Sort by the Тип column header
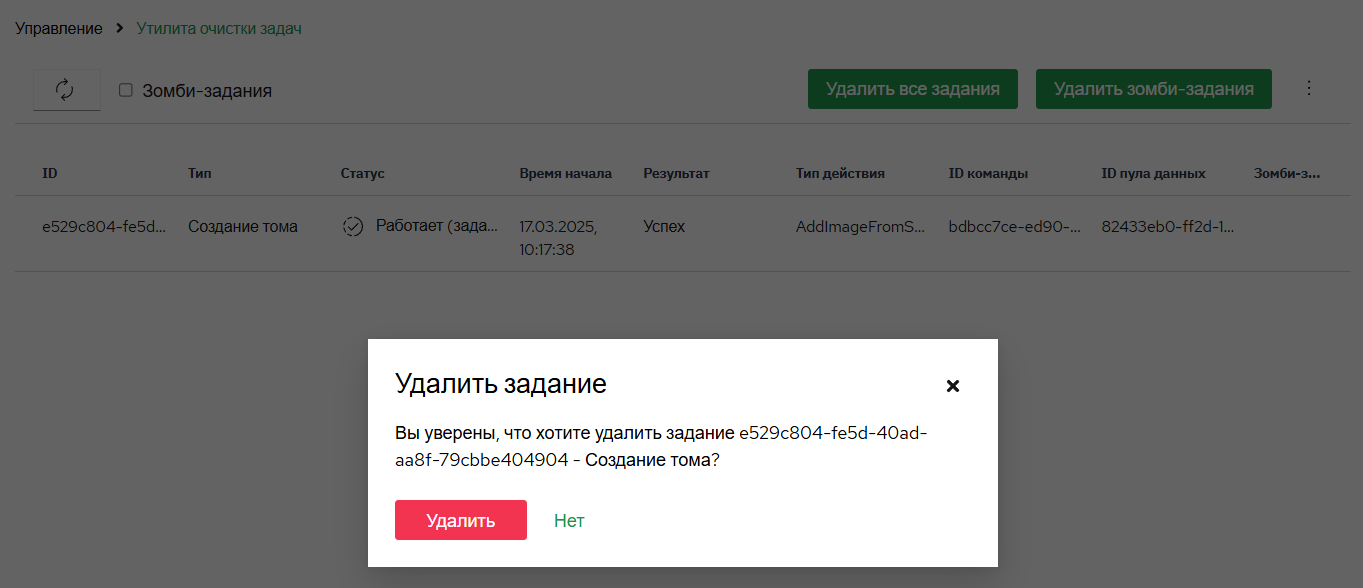The width and height of the screenshot is (1363, 588). (200, 173)
